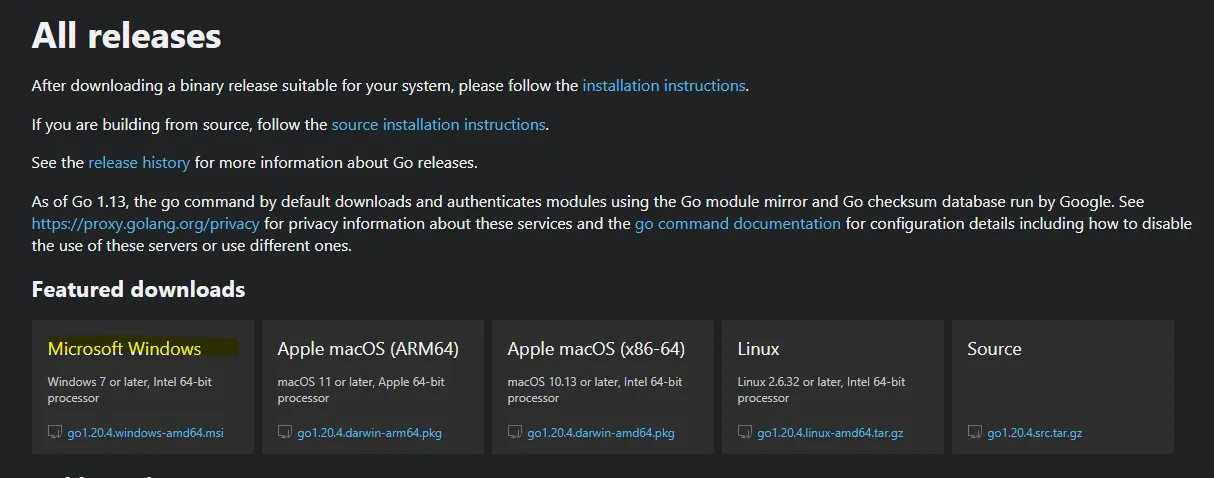Open the installation instructions link

(663, 86)
